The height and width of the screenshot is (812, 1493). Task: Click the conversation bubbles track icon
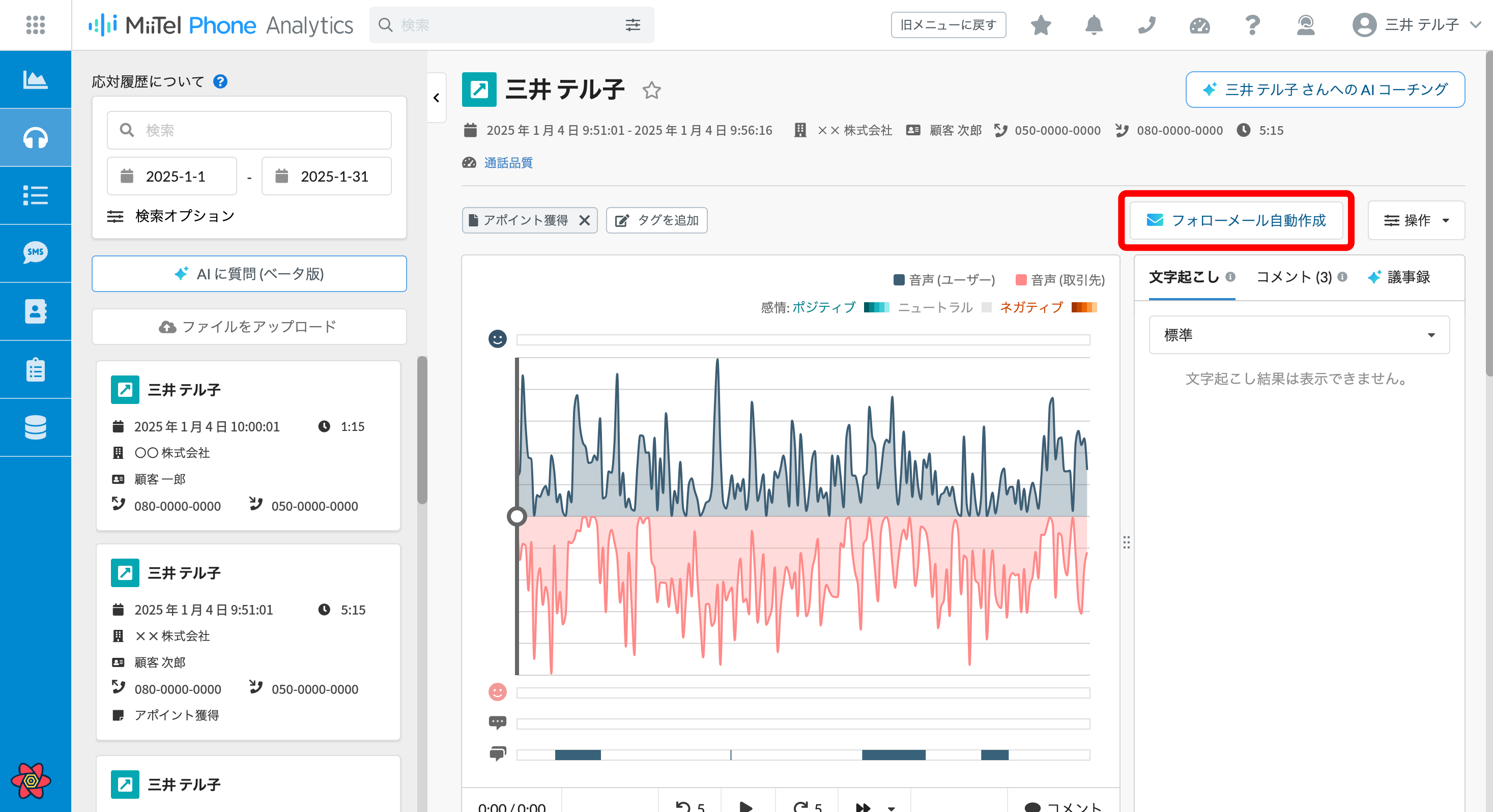pyautogui.click(x=497, y=753)
